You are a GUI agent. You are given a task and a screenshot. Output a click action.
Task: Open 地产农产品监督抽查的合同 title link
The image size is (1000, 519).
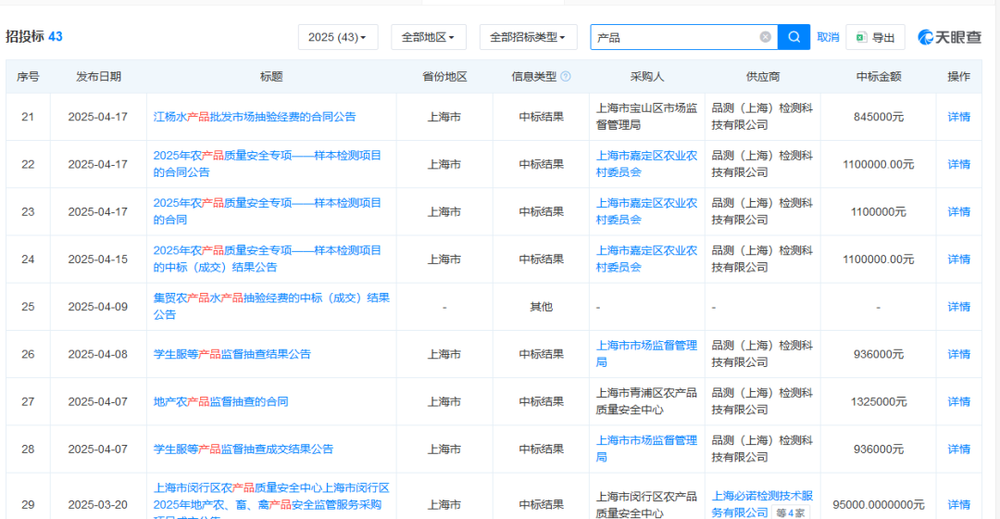[220, 402]
